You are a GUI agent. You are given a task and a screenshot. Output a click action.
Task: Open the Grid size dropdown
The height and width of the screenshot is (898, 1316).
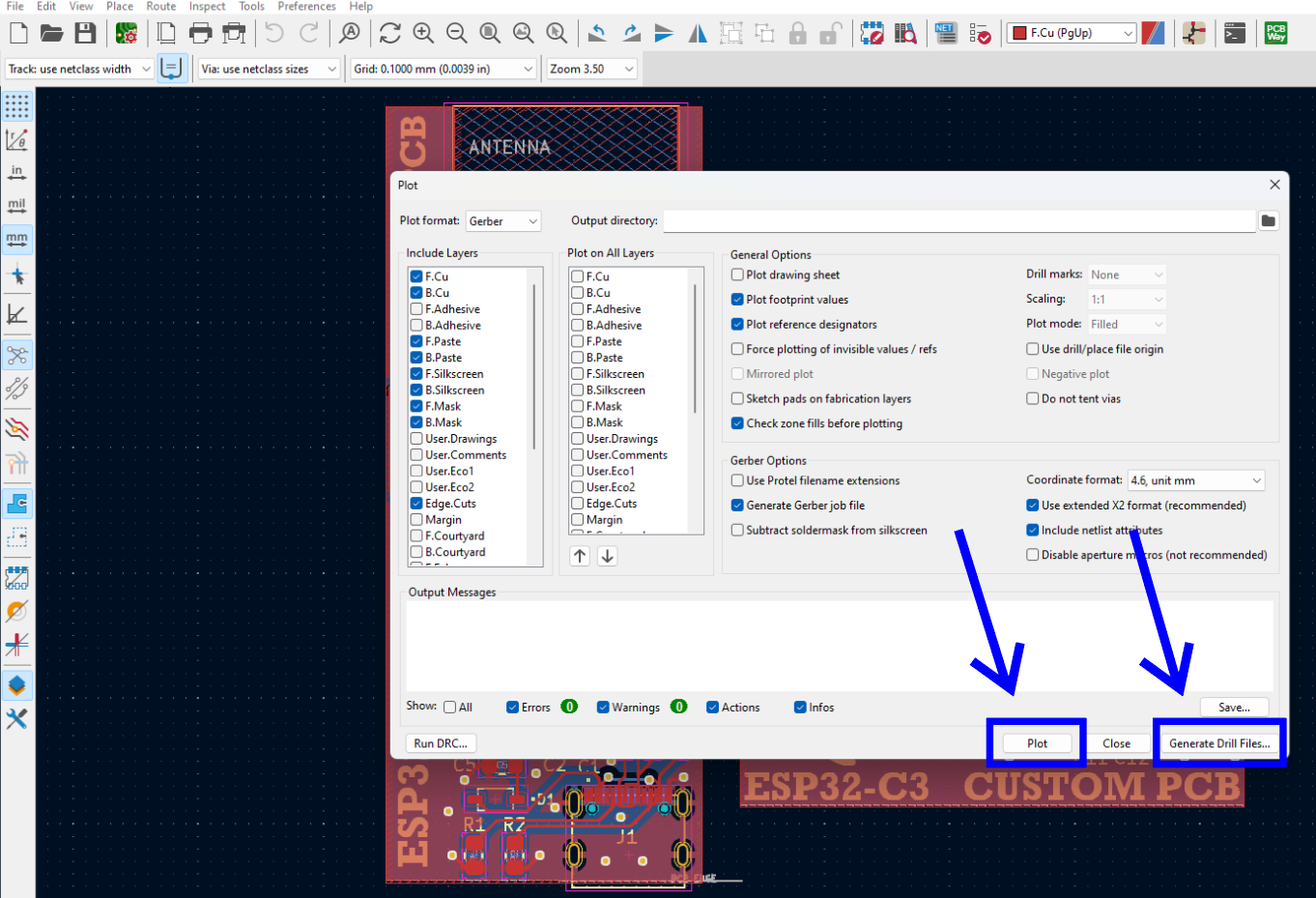[443, 69]
